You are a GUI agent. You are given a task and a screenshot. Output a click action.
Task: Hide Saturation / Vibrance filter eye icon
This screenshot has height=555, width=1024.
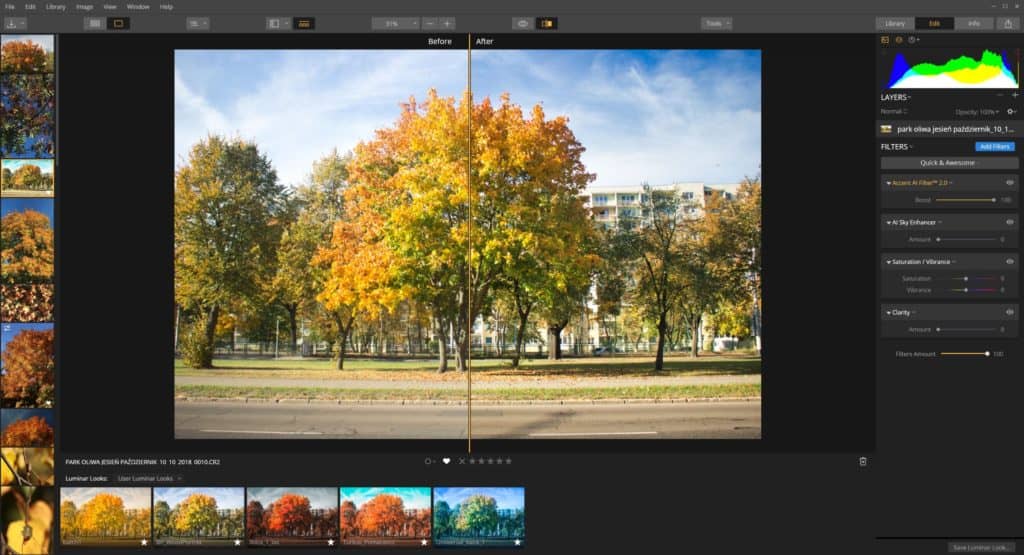pyautogui.click(x=1010, y=261)
